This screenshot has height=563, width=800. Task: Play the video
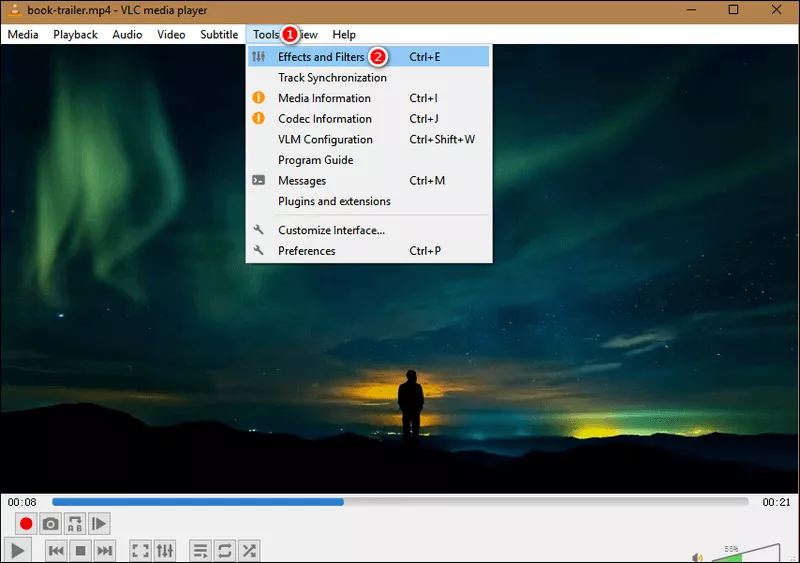pos(17,551)
